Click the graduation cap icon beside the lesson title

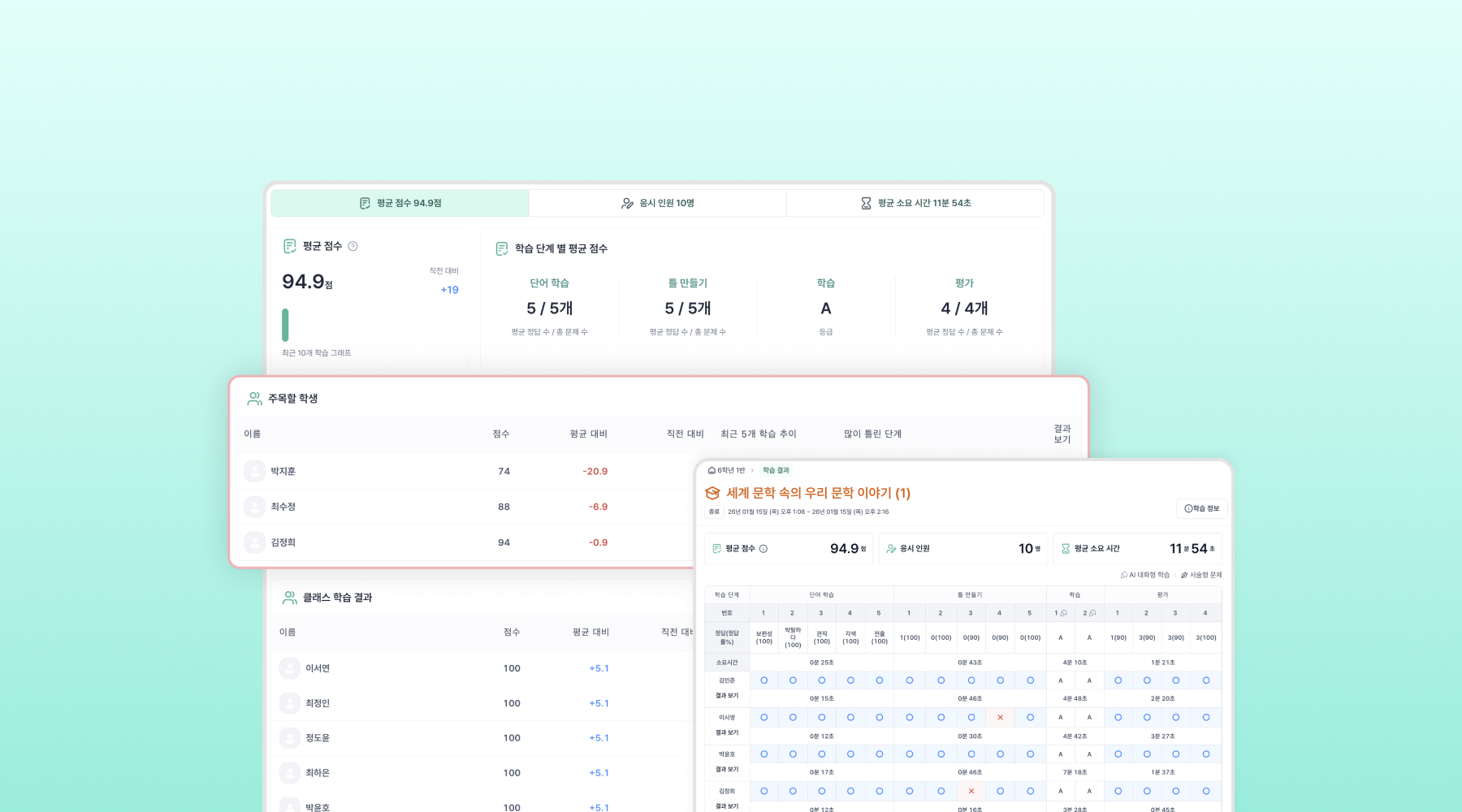point(712,493)
